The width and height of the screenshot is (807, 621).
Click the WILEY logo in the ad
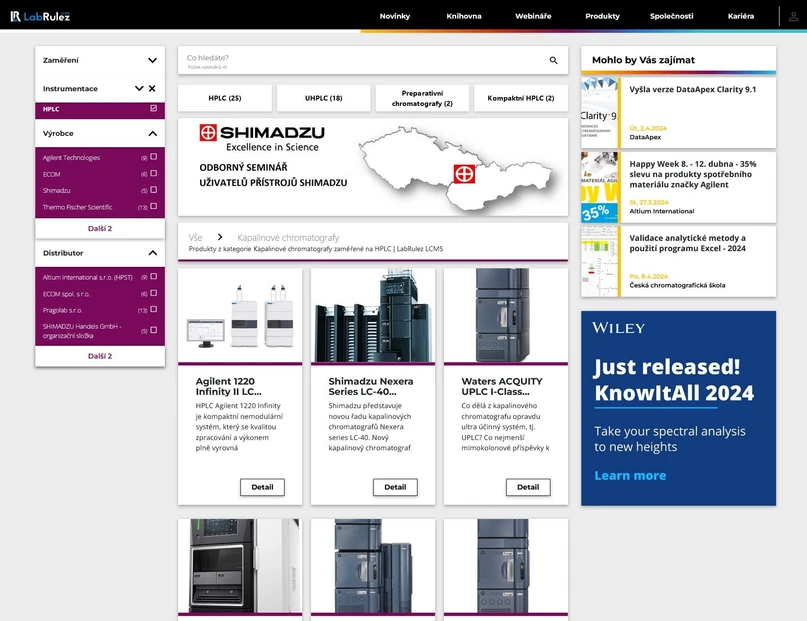(618, 327)
